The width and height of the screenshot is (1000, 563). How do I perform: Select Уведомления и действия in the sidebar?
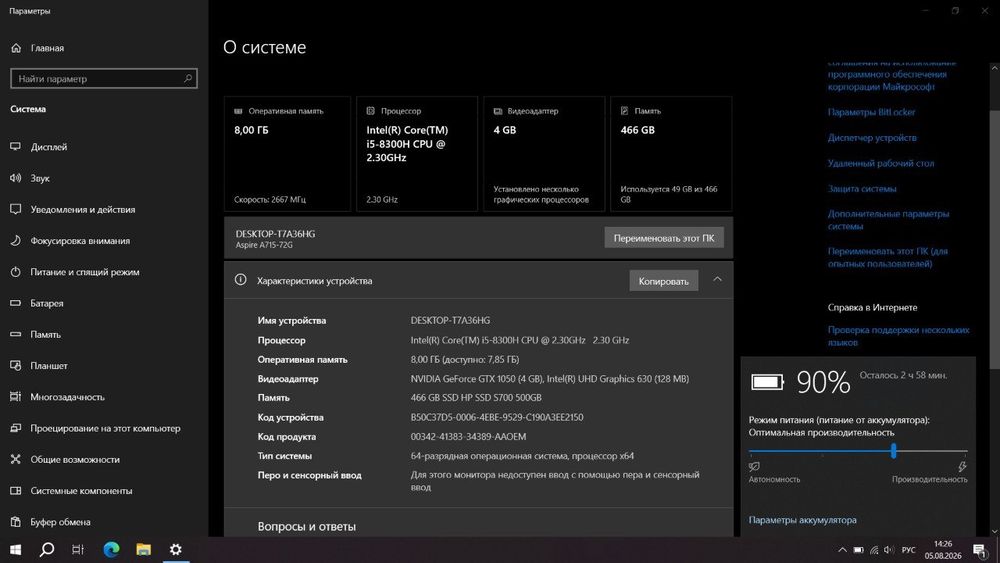point(83,209)
